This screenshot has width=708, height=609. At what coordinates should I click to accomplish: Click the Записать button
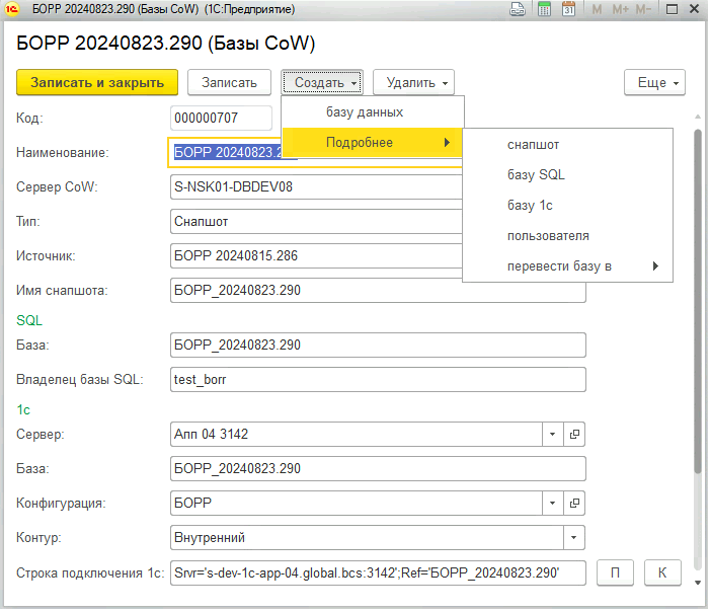229,82
